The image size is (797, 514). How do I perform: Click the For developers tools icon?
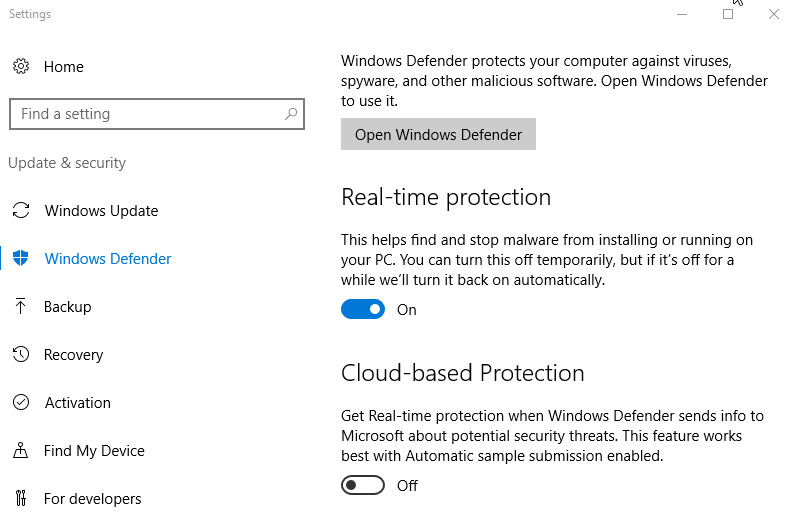pyautogui.click(x=20, y=498)
